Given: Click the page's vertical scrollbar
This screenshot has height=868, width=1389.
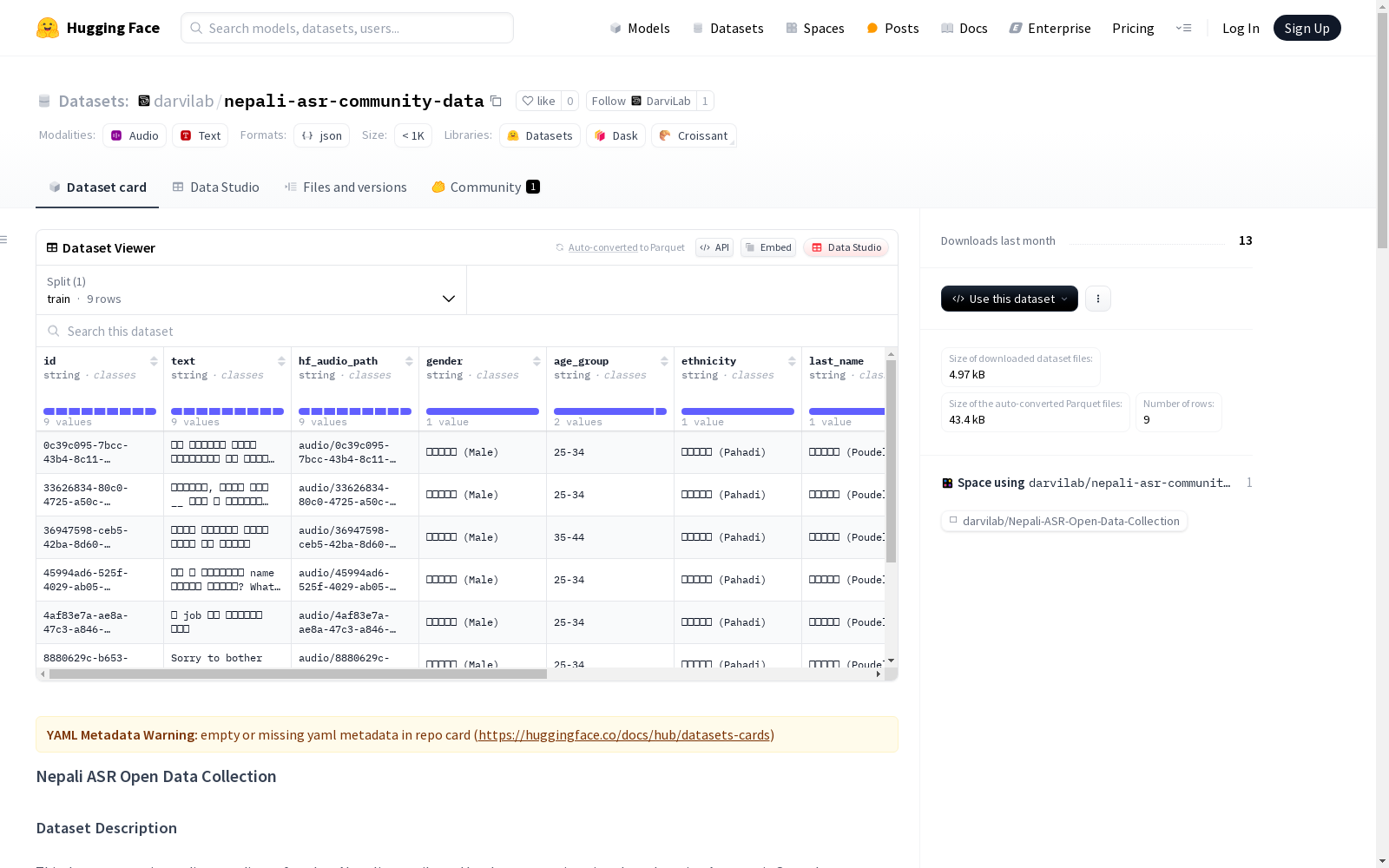Looking at the screenshot, I should (1382, 130).
